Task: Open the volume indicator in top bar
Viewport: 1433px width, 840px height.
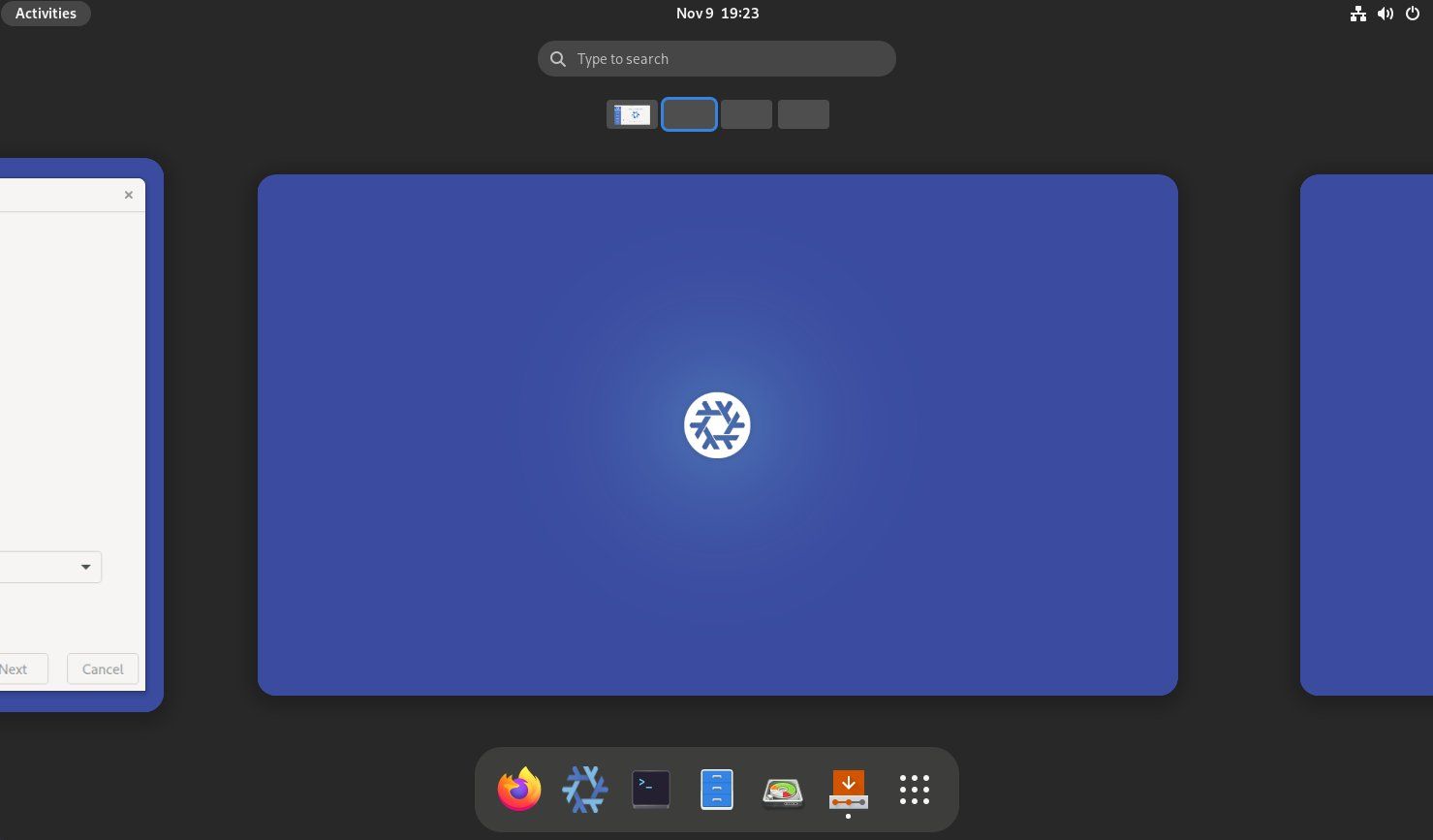Action: point(1386,14)
